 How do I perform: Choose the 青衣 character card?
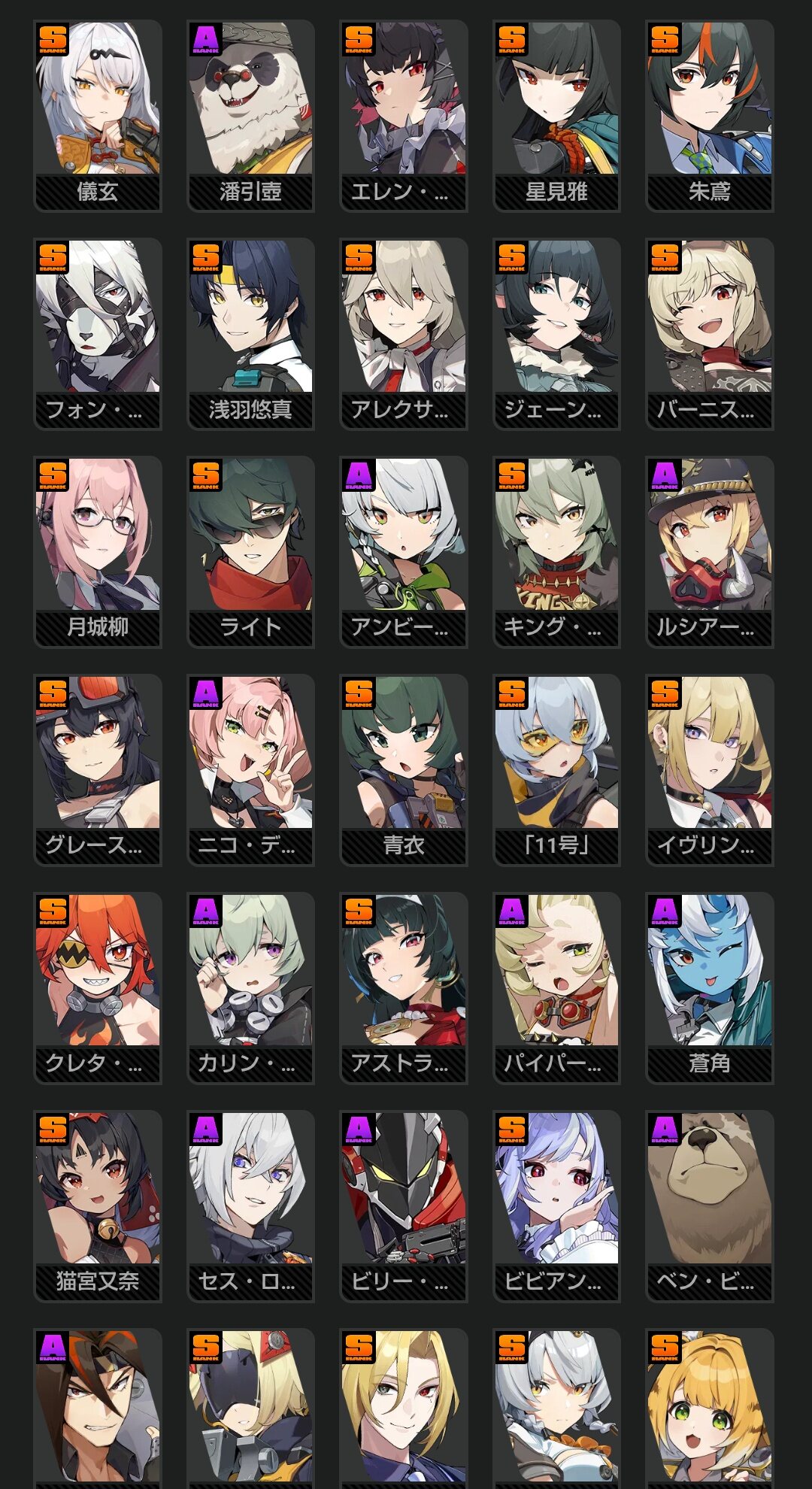pos(404,770)
